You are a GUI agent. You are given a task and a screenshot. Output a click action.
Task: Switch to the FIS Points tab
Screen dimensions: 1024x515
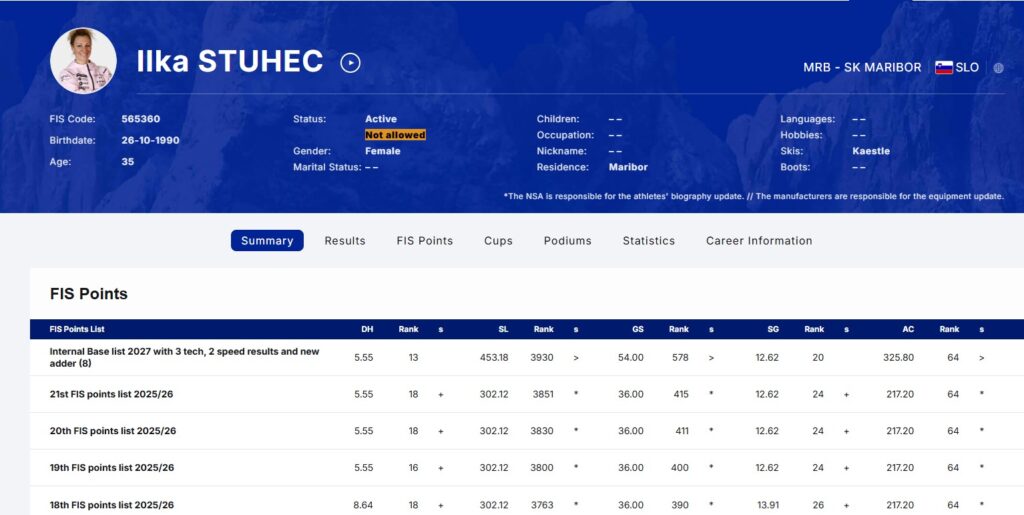click(424, 241)
